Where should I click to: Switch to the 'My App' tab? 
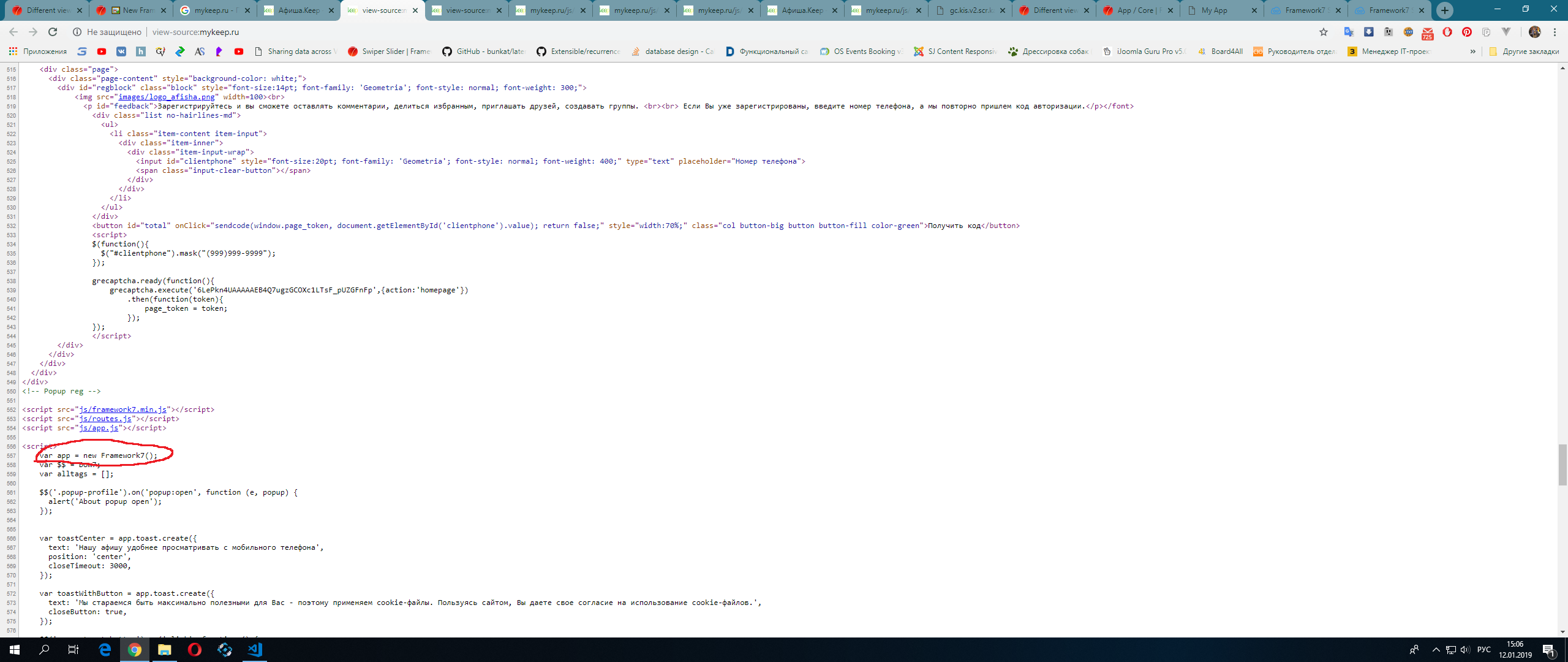[1221, 10]
